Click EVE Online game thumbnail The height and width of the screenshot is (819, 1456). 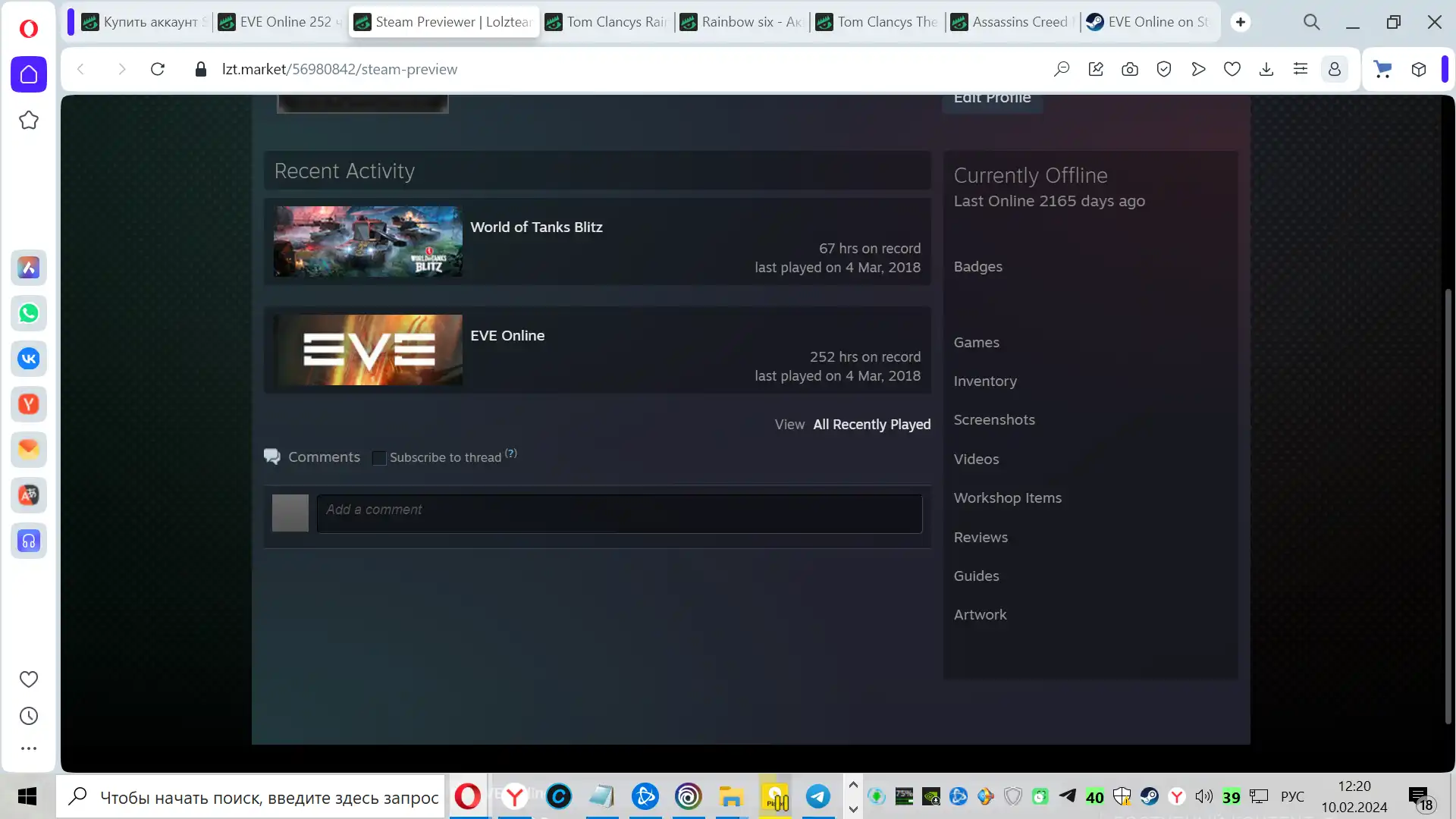coord(369,350)
